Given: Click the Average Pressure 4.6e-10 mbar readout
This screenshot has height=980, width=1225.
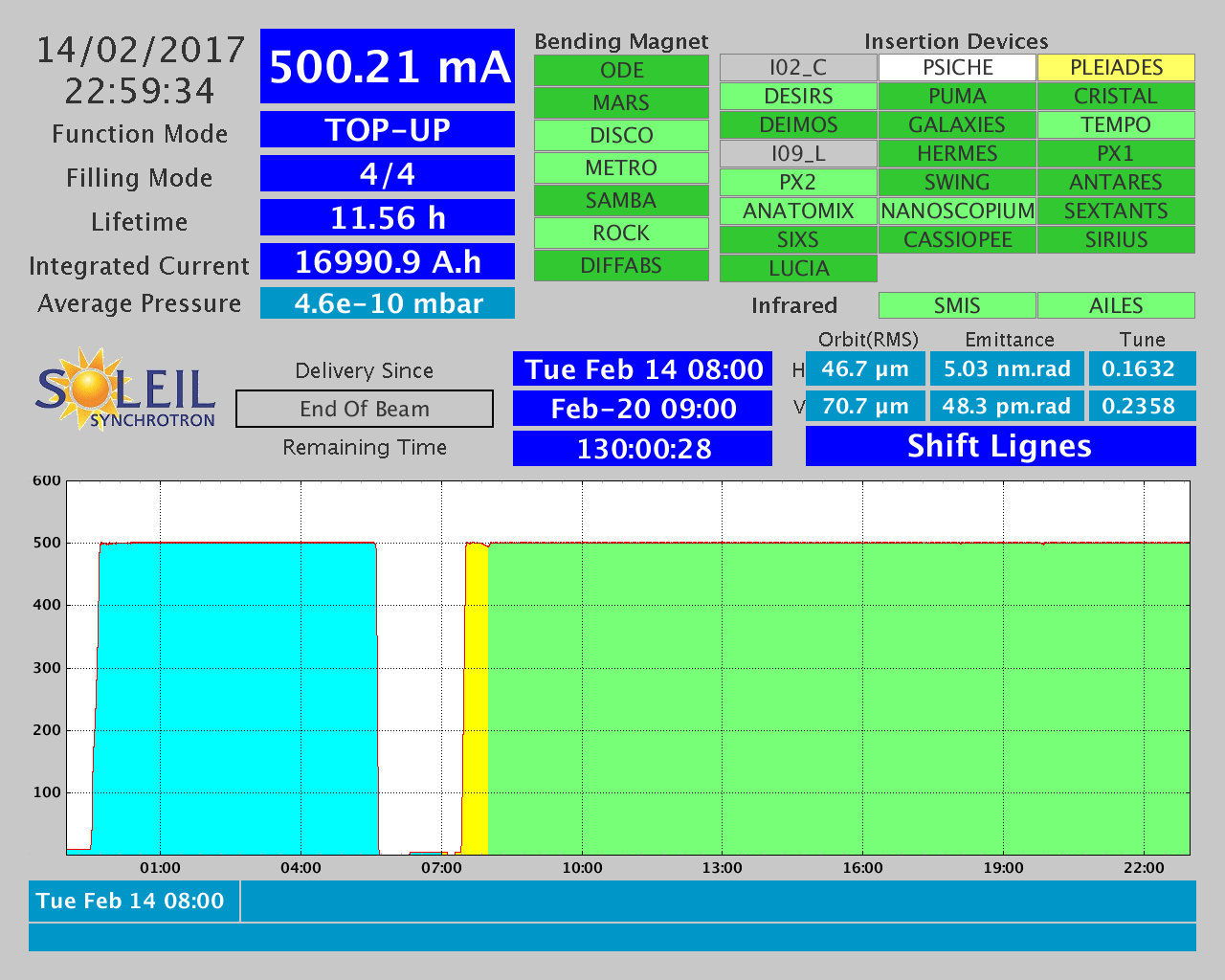Looking at the screenshot, I should coord(388,303).
